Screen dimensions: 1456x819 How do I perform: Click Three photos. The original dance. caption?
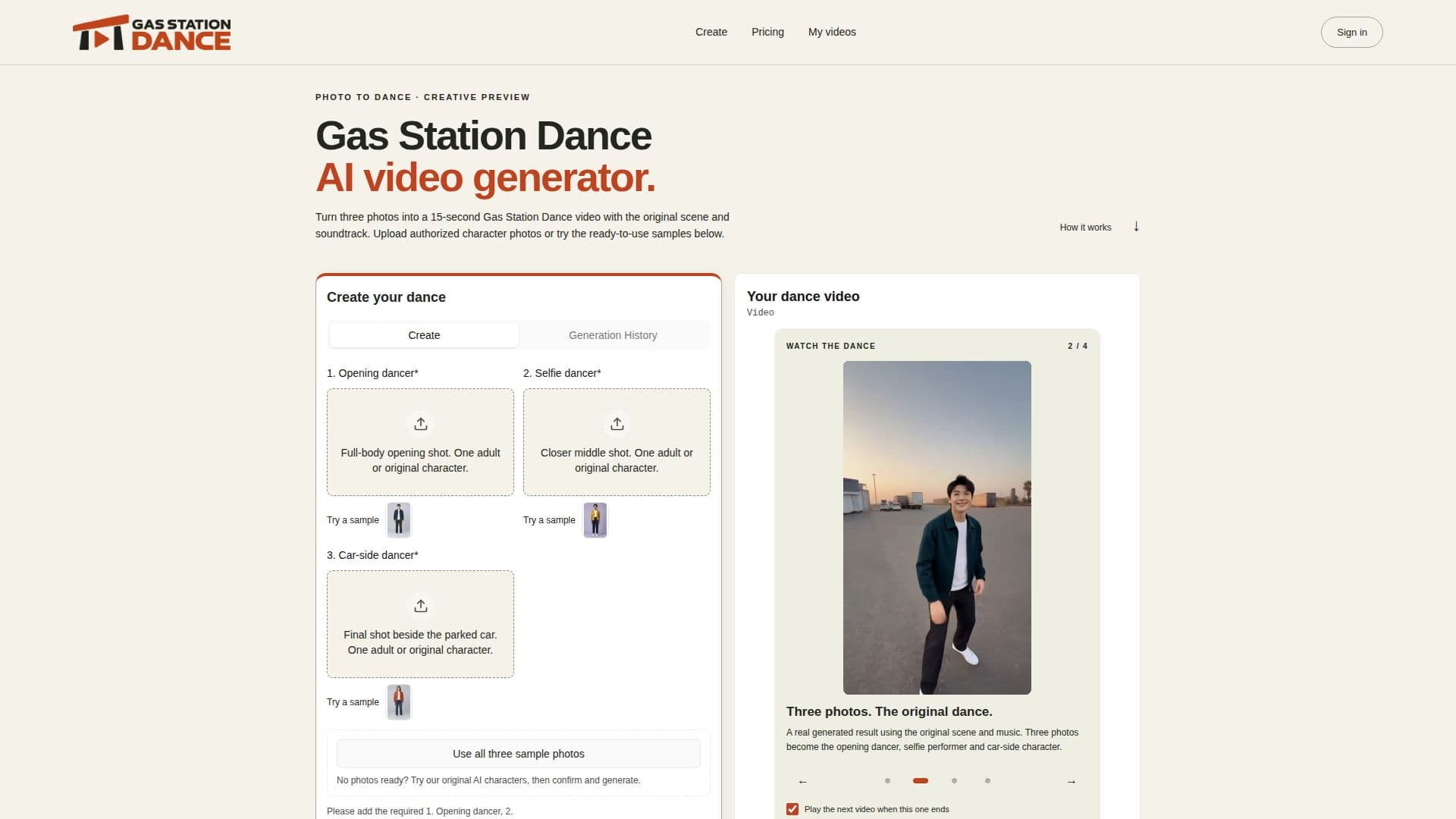[890, 711]
